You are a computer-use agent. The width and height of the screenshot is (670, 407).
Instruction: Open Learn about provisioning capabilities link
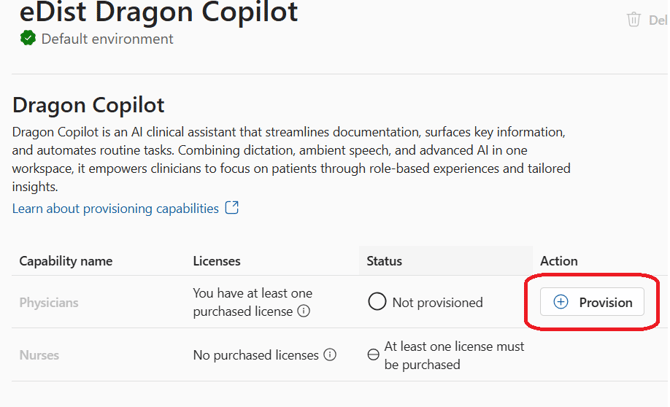(115, 208)
